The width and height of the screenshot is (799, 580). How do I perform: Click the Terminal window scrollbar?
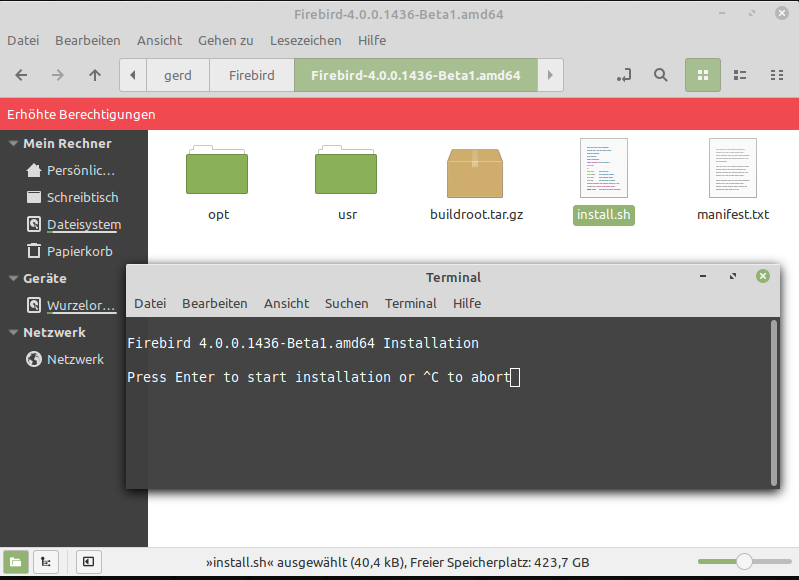click(774, 403)
